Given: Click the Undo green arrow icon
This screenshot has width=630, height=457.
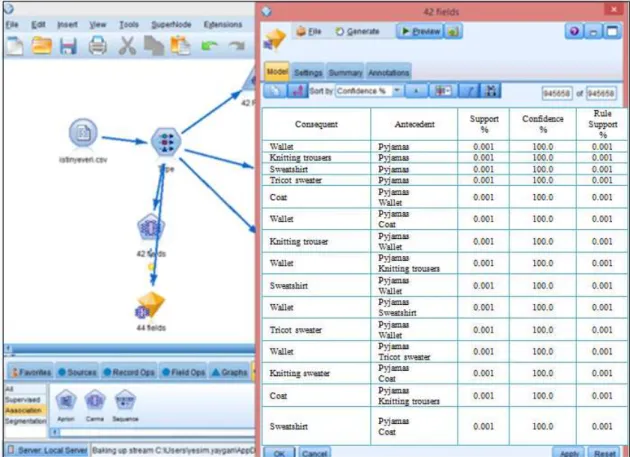Looking at the screenshot, I should pyautogui.click(x=209, y=45).
